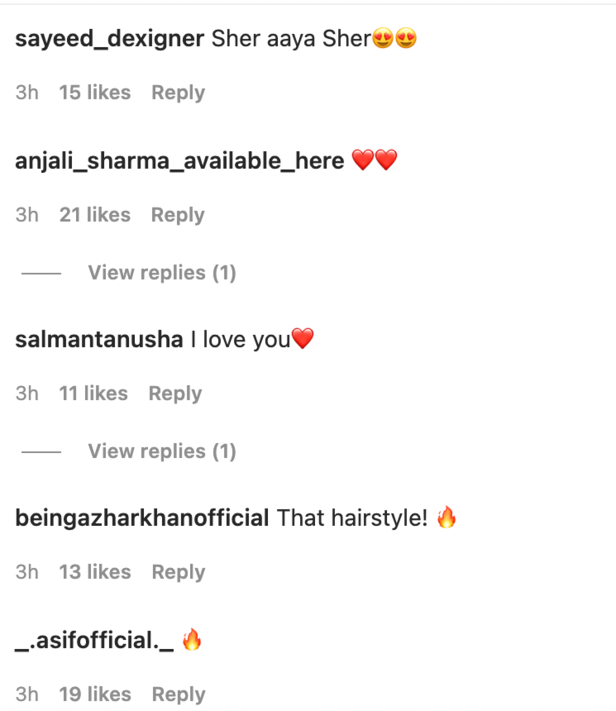Show the 19 likes list

[x=95, y=695]
